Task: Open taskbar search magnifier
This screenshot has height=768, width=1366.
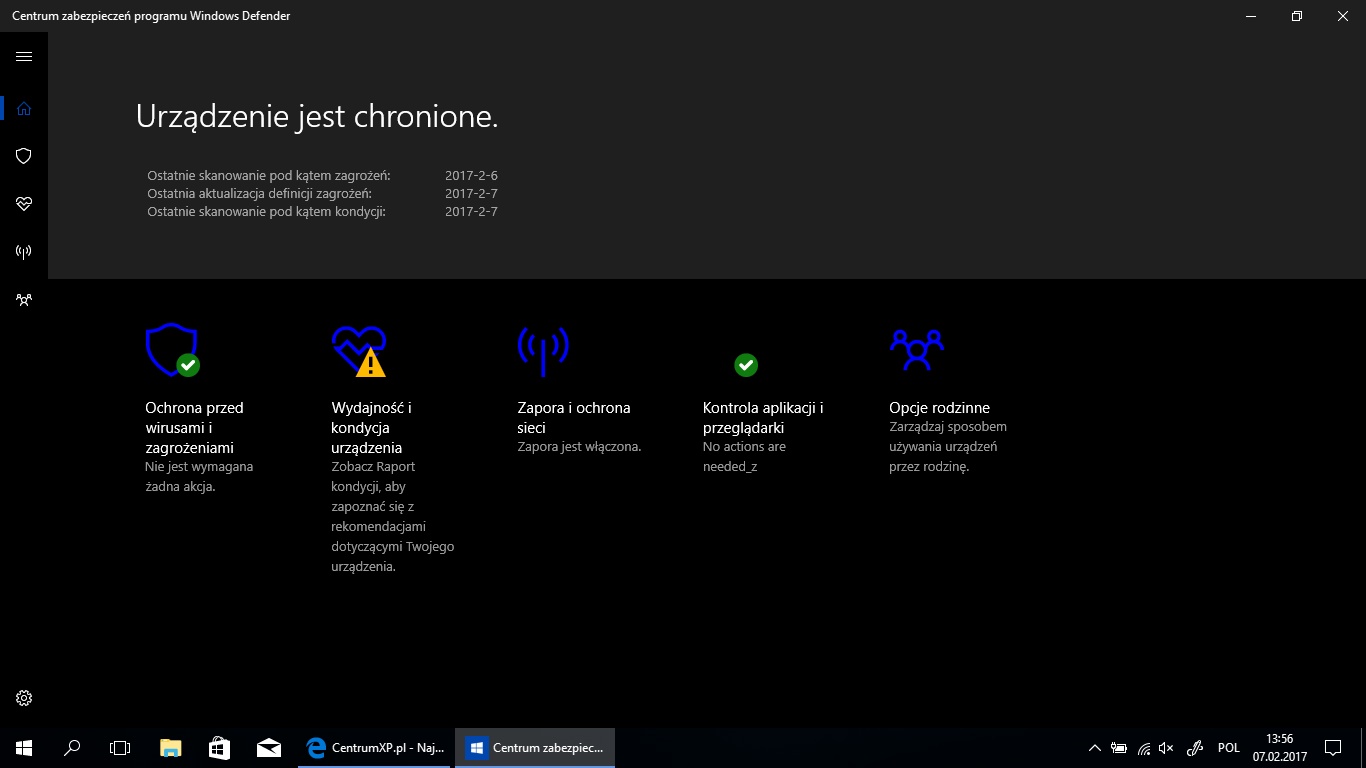Action: click(x=72, y=748)
